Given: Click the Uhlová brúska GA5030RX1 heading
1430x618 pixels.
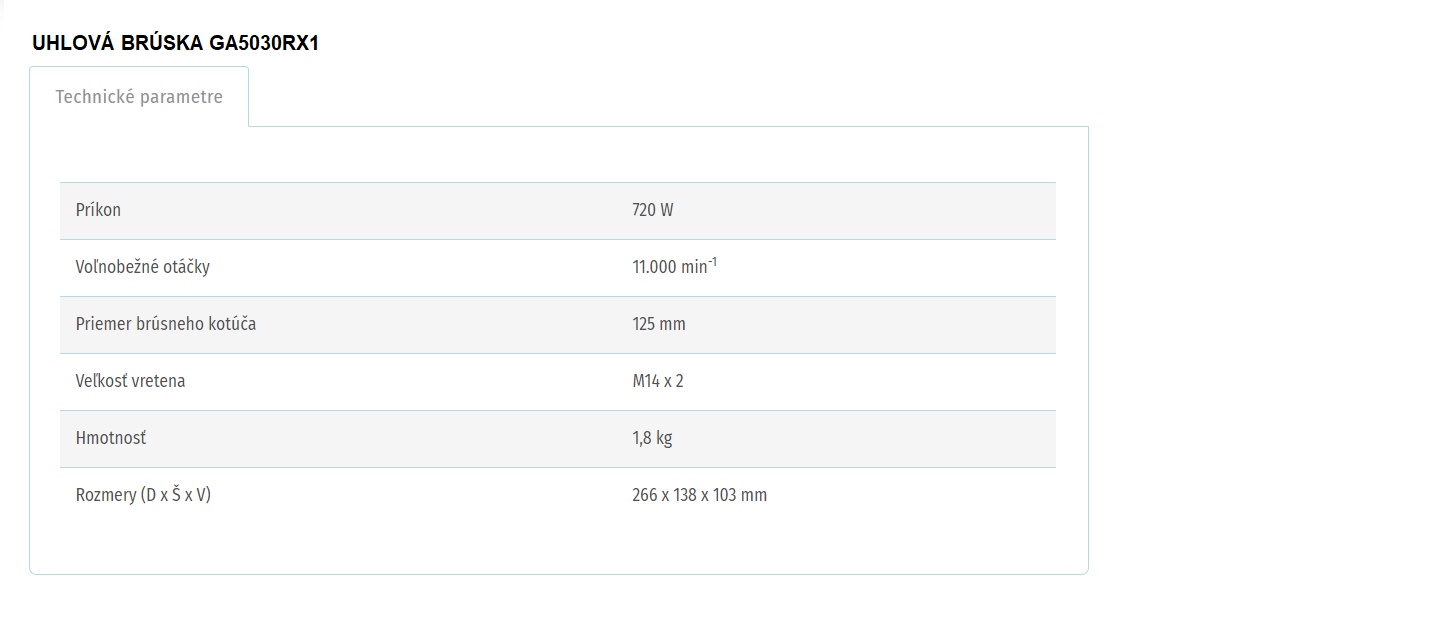Looking at the screenshot, I should (176, 43).
